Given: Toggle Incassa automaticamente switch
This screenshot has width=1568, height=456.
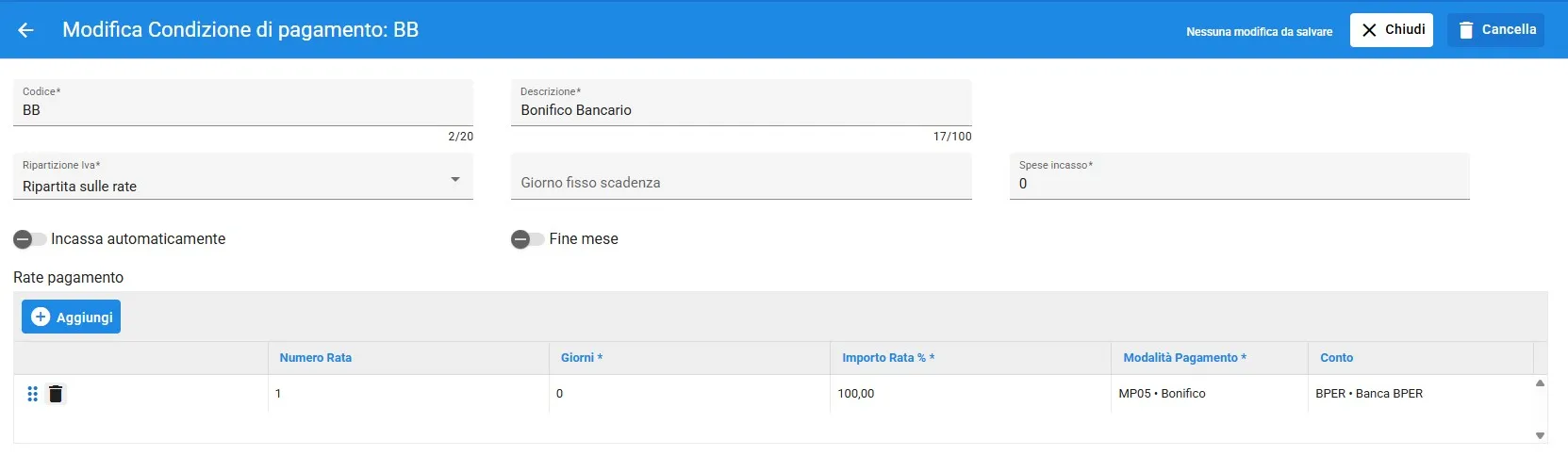Looking at the screenshot, I should click(x=30, y=239).
